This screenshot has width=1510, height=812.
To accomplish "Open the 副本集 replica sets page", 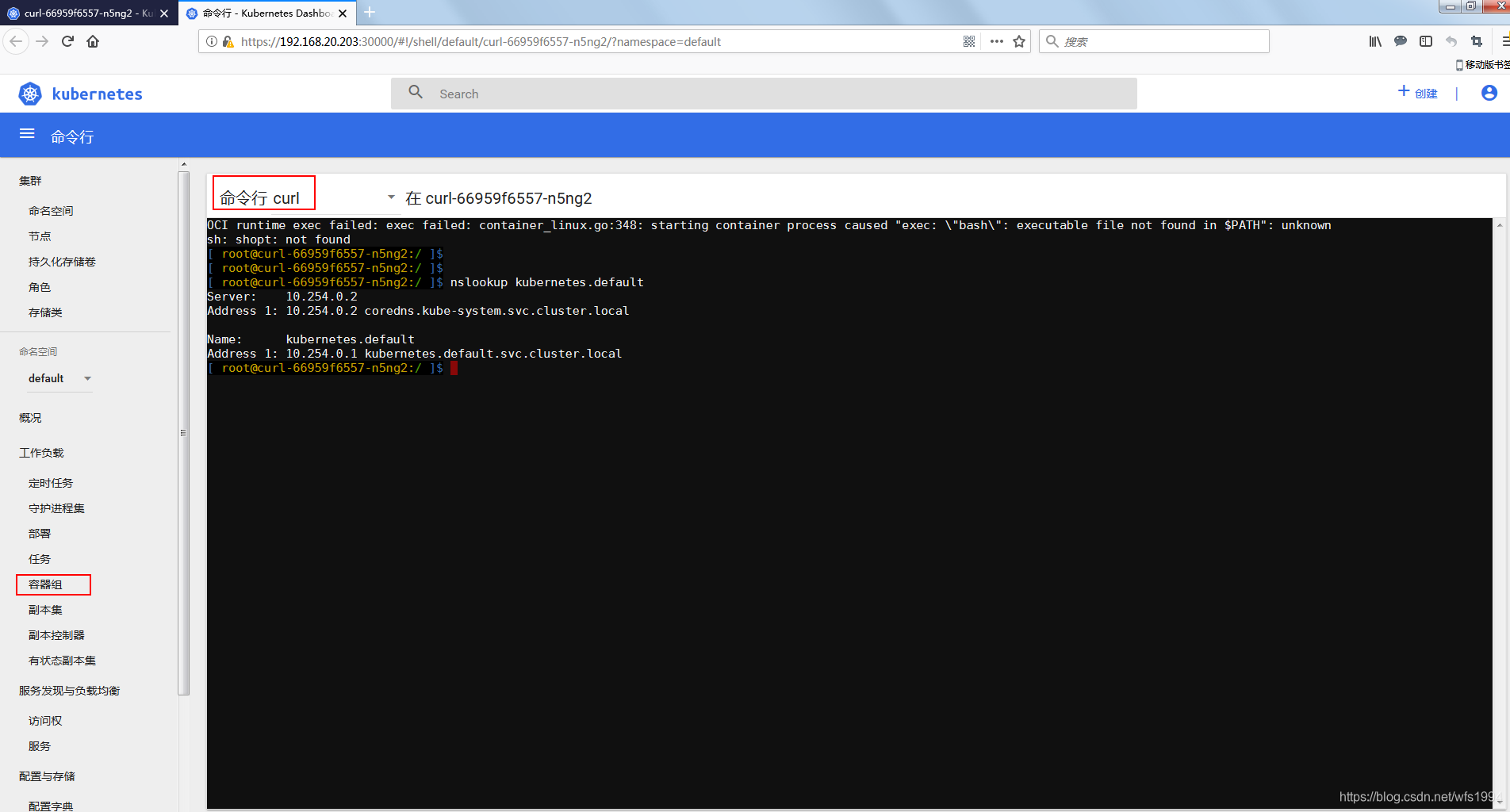I will point(45,610).
